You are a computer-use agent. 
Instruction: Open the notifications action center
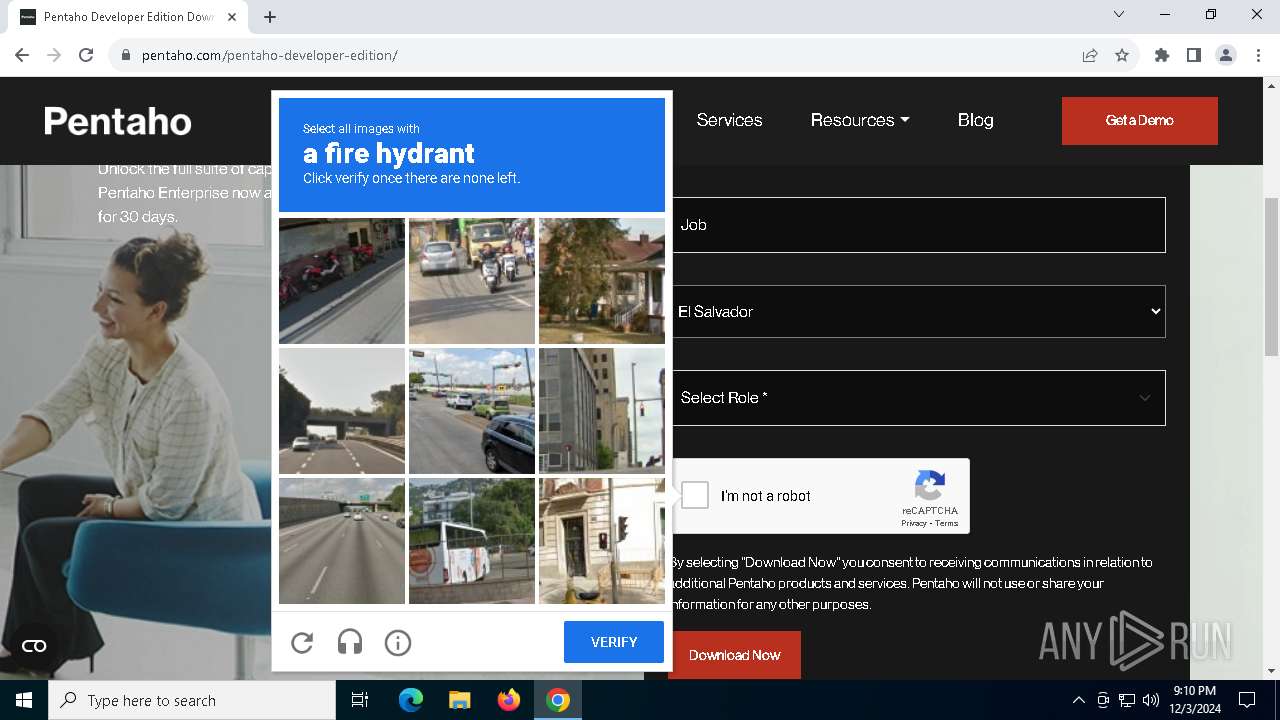[x=1247, y=700]
